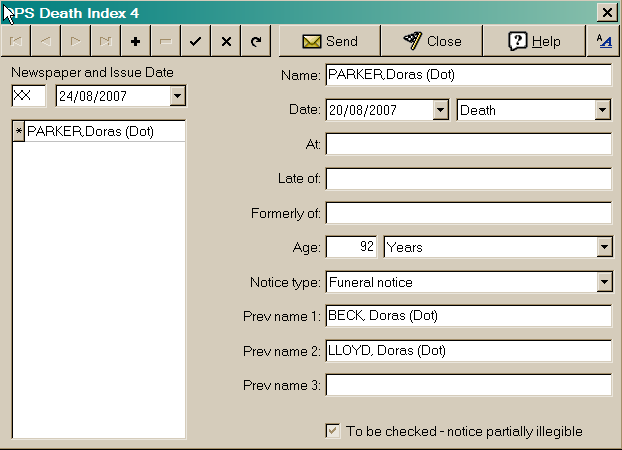Open the Help button
Image resolution: width=622 pixels, height=450 pixels.
pos(533,41)
